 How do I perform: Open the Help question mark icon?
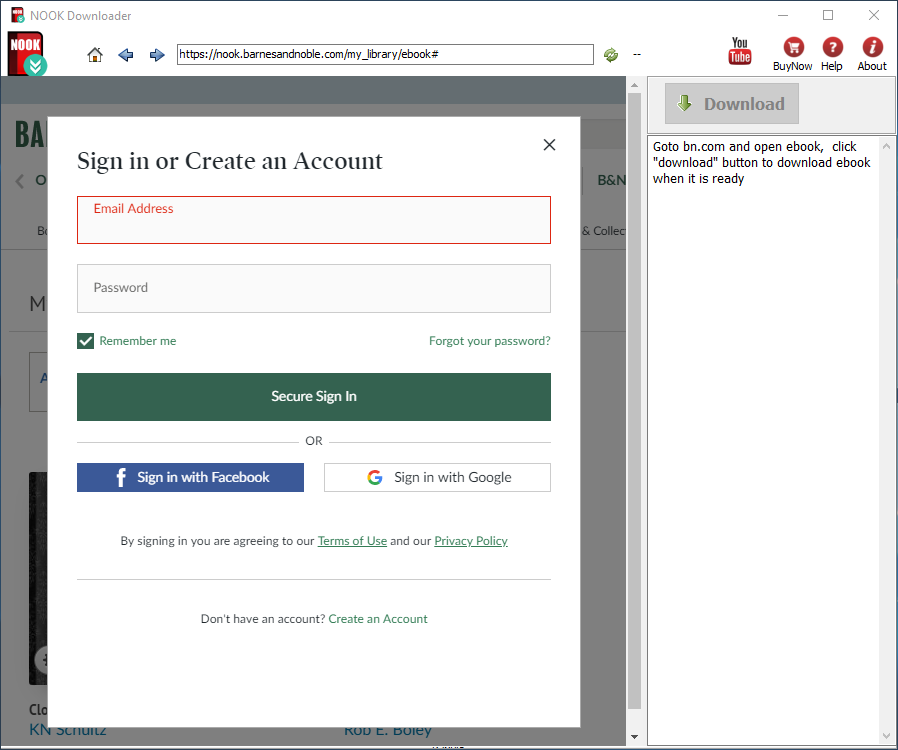[832, 54]
